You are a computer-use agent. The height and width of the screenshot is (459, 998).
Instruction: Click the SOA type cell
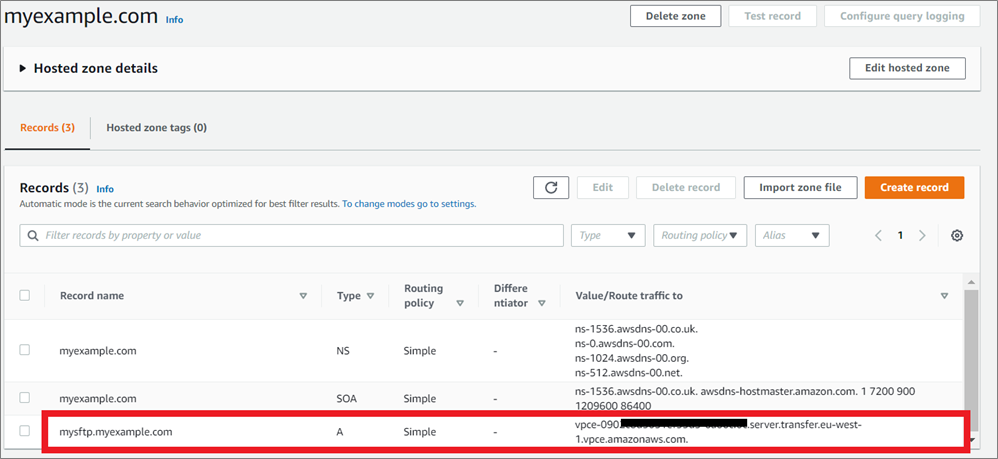348,399
